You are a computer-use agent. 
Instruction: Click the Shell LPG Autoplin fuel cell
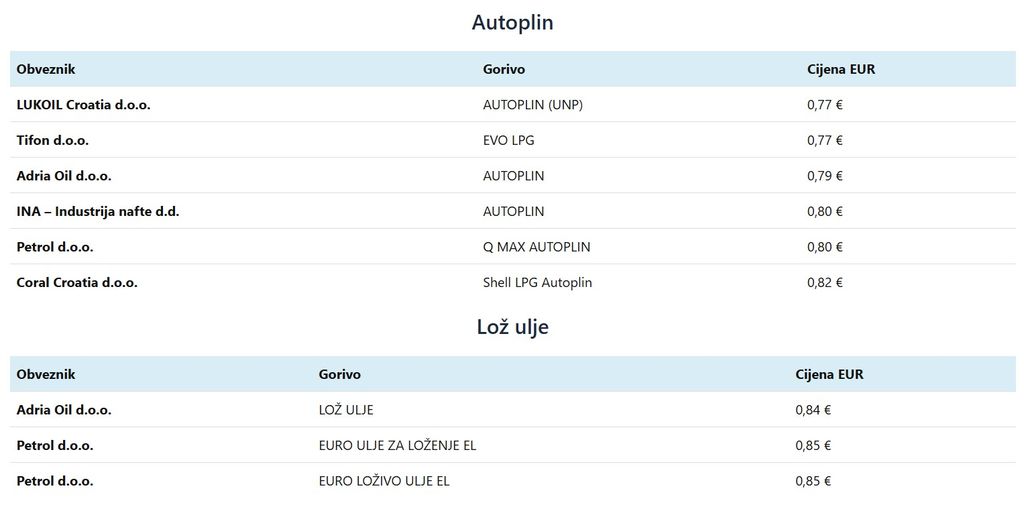(538, 282)
